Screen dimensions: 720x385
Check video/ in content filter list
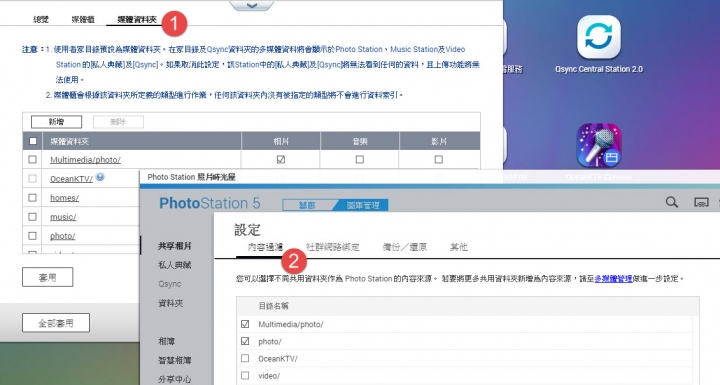tap(245, 375)
